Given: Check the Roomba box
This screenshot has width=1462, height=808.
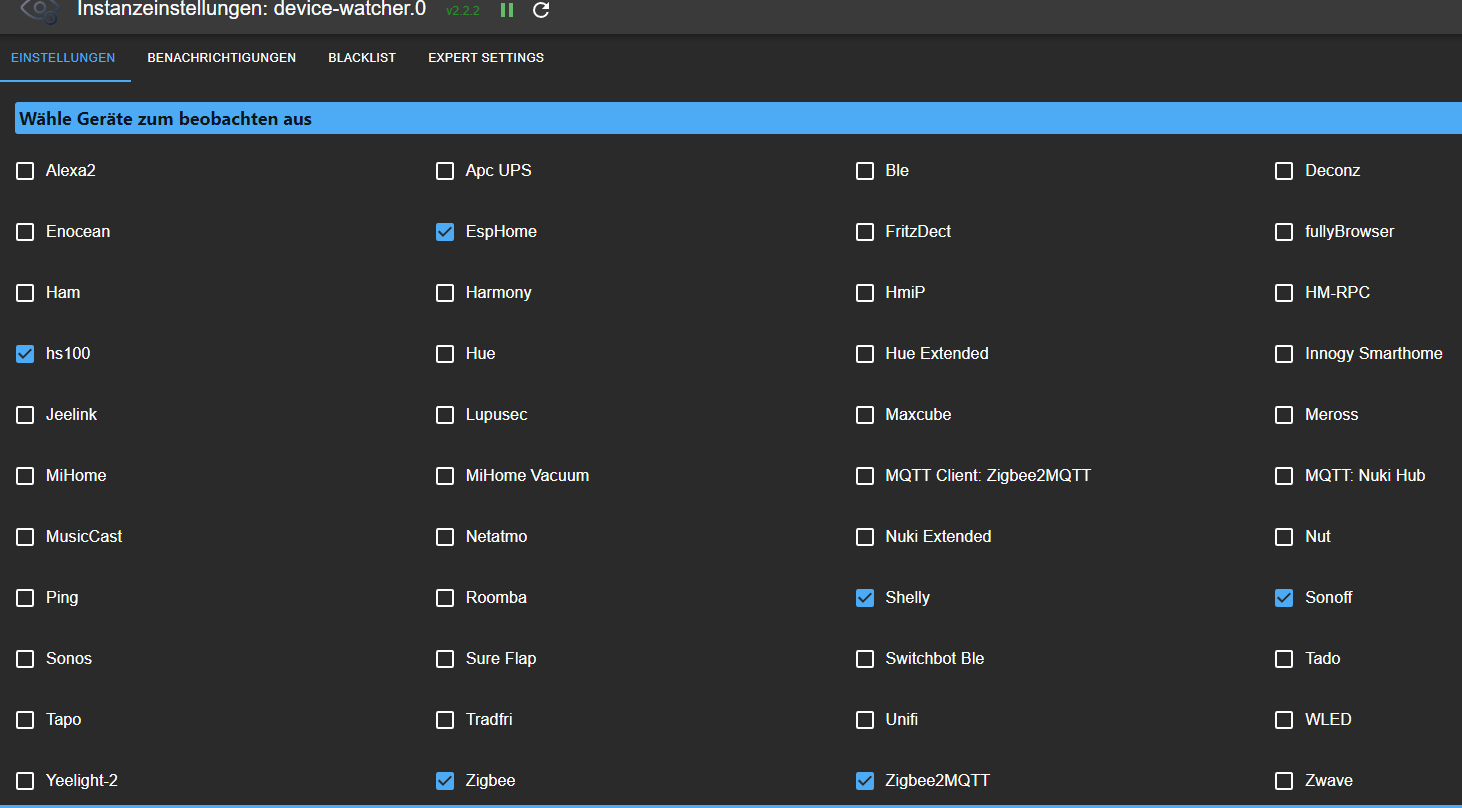Looking at the screenshot, I should coord(445,598).
